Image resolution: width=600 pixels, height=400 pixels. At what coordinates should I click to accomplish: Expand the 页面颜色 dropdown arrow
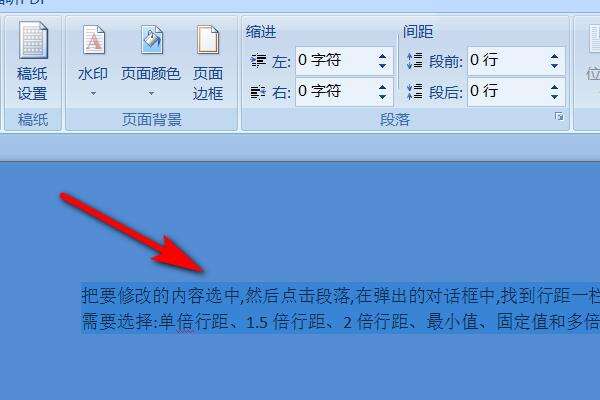coord(152,93)
